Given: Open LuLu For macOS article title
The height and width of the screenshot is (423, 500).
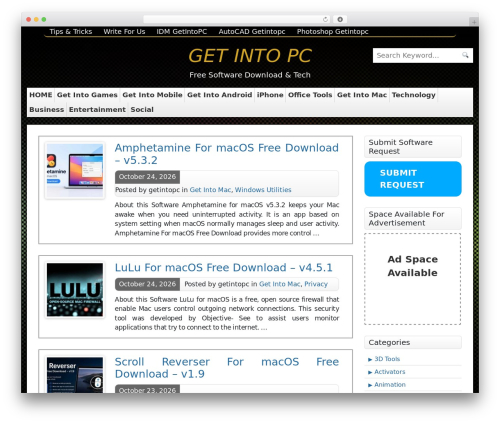Looking at the screenshot, I should pyautogui.click(x=223, y=267).
